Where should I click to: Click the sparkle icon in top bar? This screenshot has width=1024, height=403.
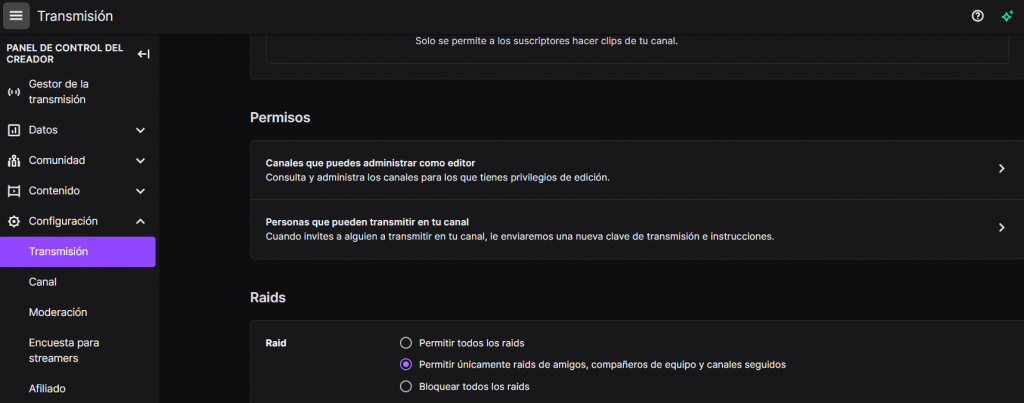tap(1007, 16)
